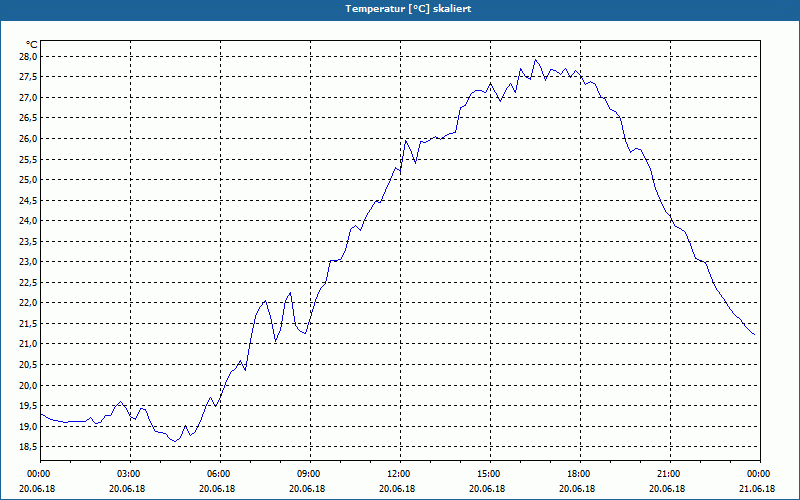Click the 23,5 y-axis label
The image size is (800, 500).
pos(29,241)
